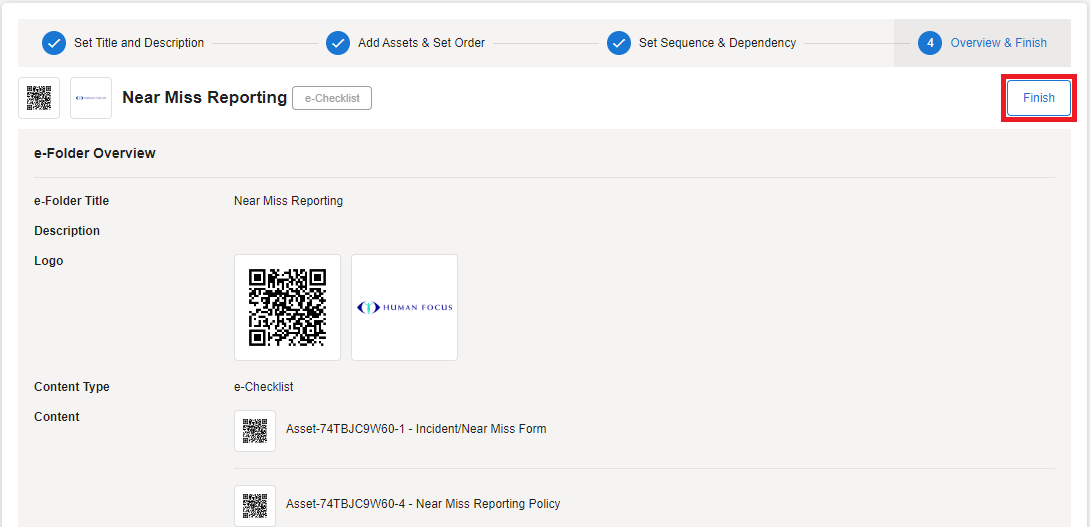
Task: Click the step 4 number circle
Action: [930, 43]
